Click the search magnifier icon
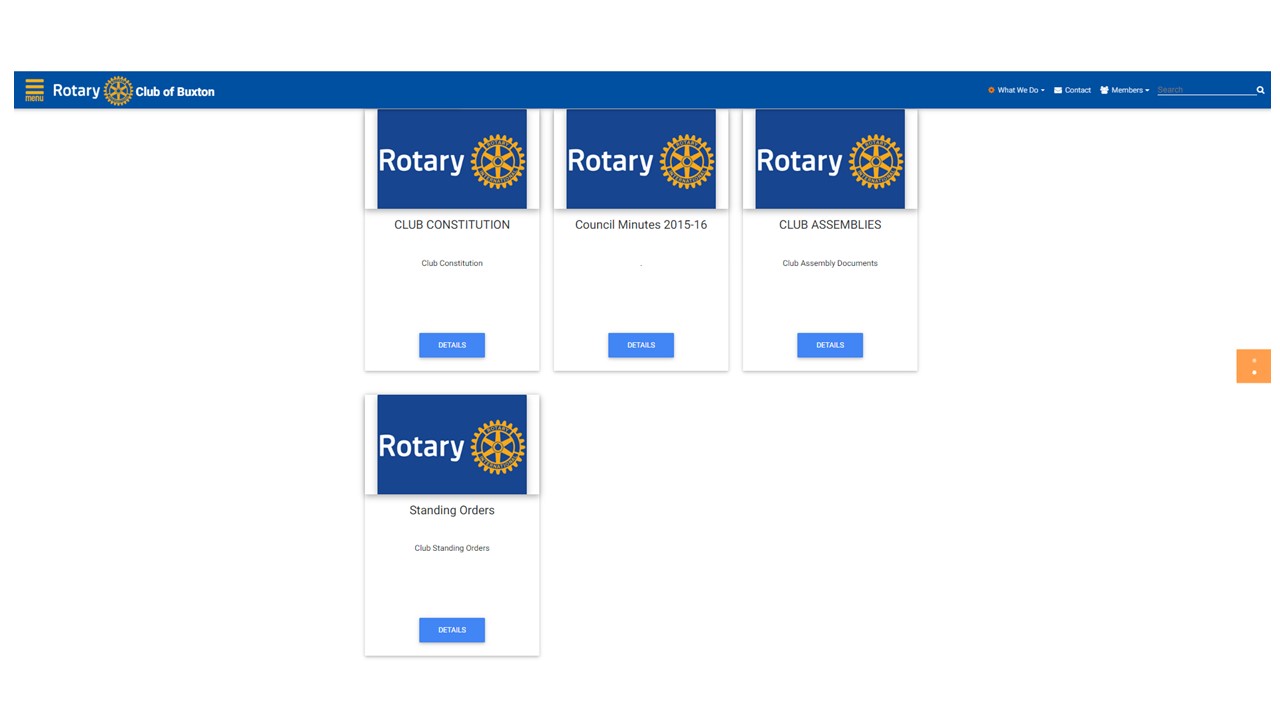 point(1260,90)
